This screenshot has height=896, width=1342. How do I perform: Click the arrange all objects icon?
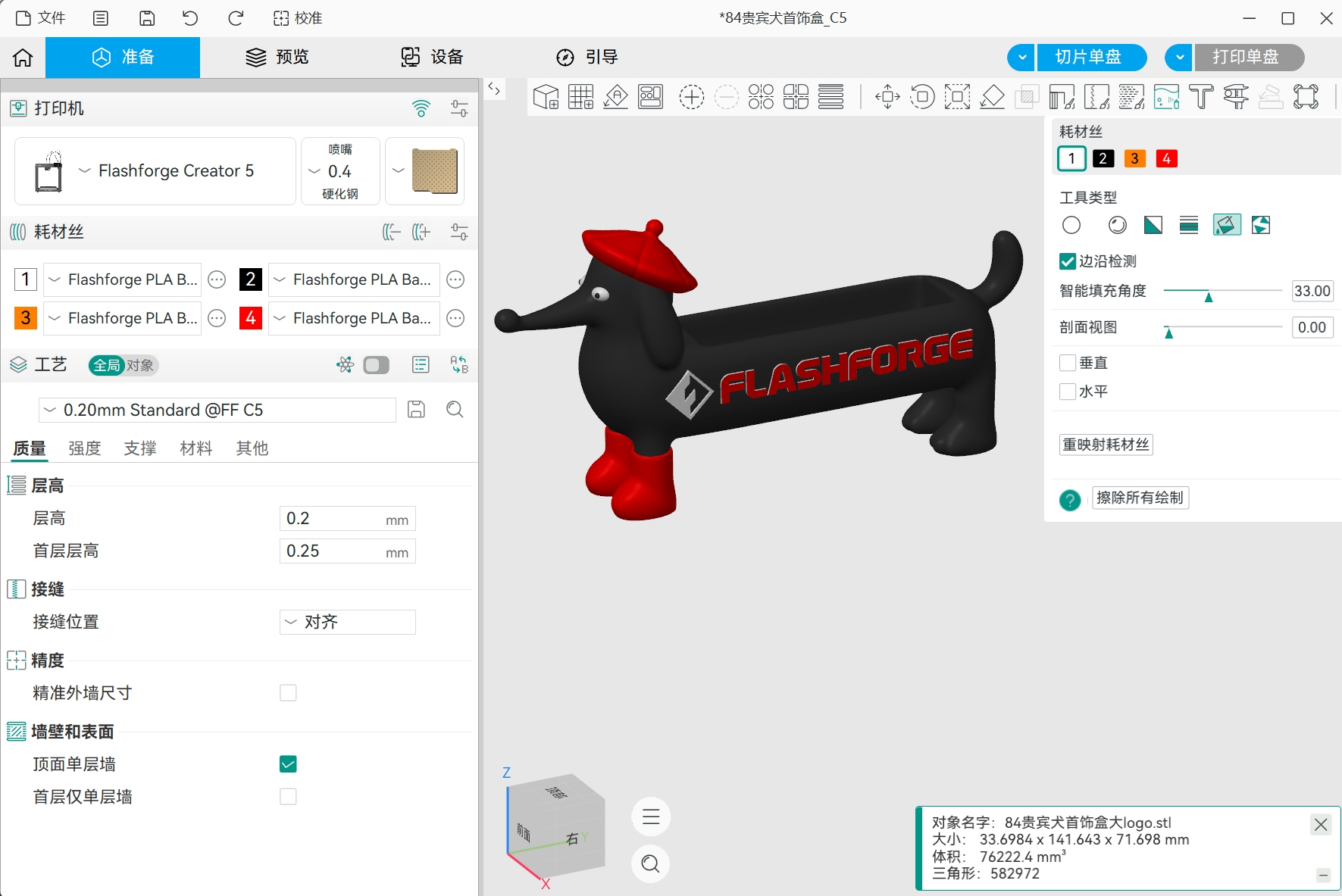tap(651, 97)
